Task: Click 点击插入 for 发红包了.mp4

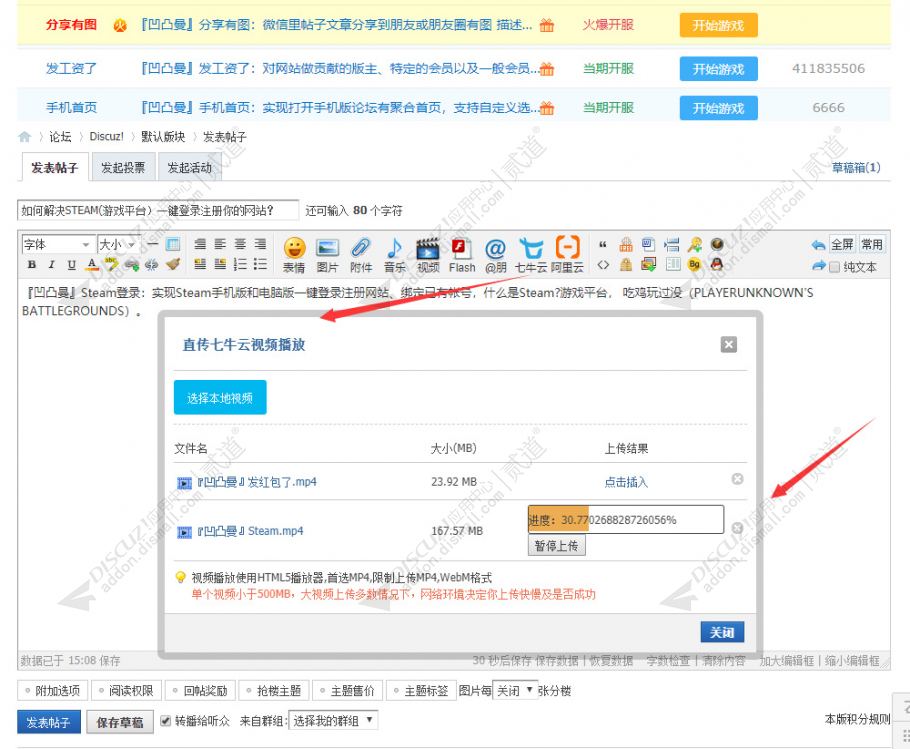Action: (x=626, y=482)
